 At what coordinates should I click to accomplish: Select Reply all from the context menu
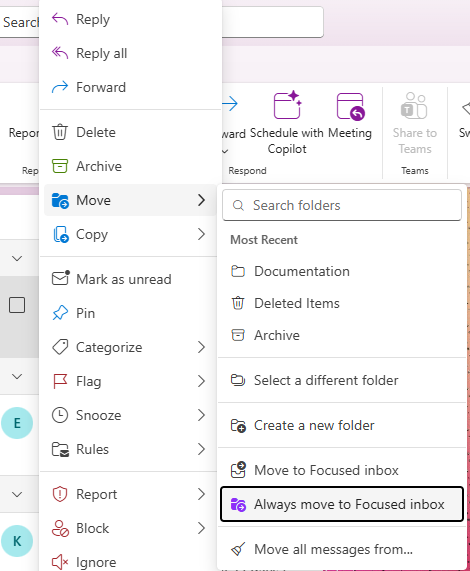[x=130, y=54]
